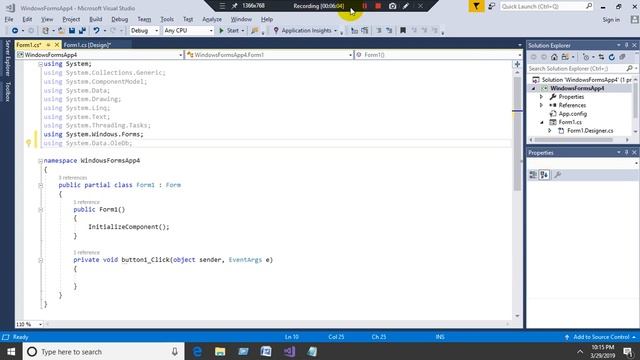Expand the References node in Solution Explorer
The width and height of the screenshot is (640, 360).
click(x=542, y=105)
